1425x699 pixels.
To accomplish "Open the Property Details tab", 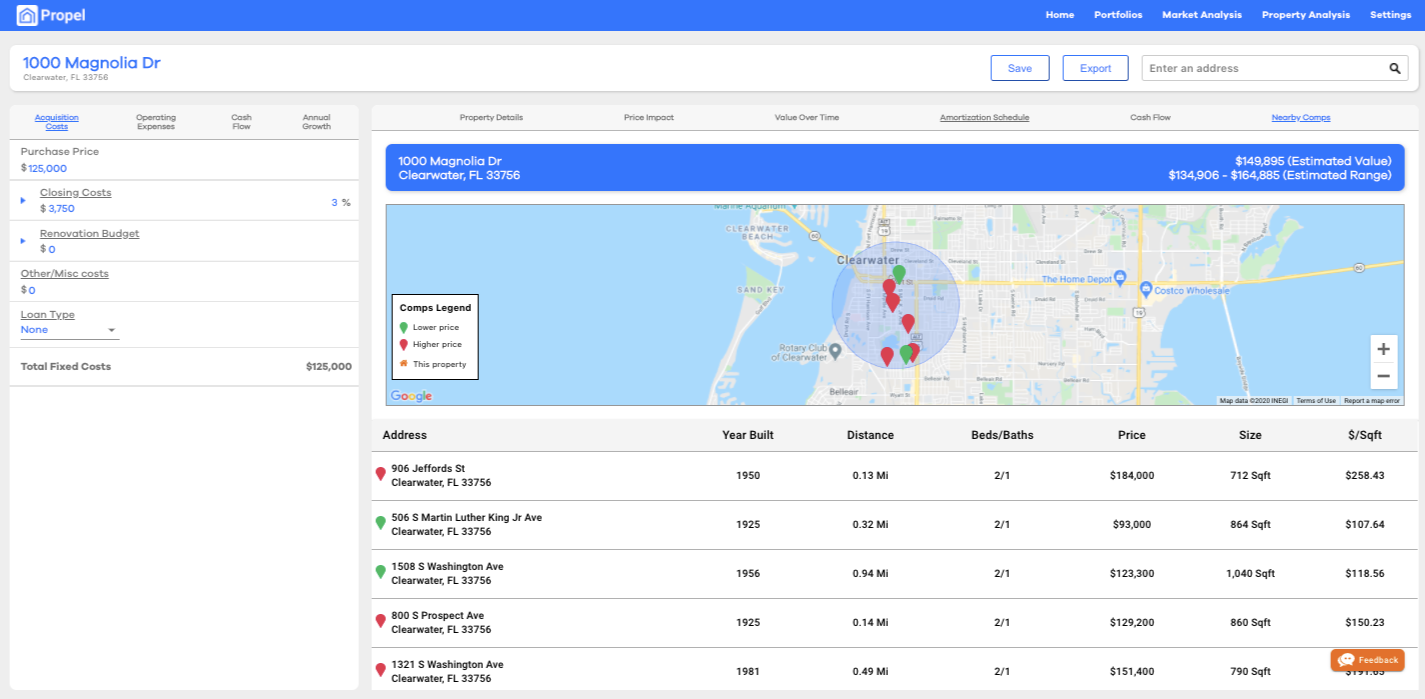I will click(491, 118).
